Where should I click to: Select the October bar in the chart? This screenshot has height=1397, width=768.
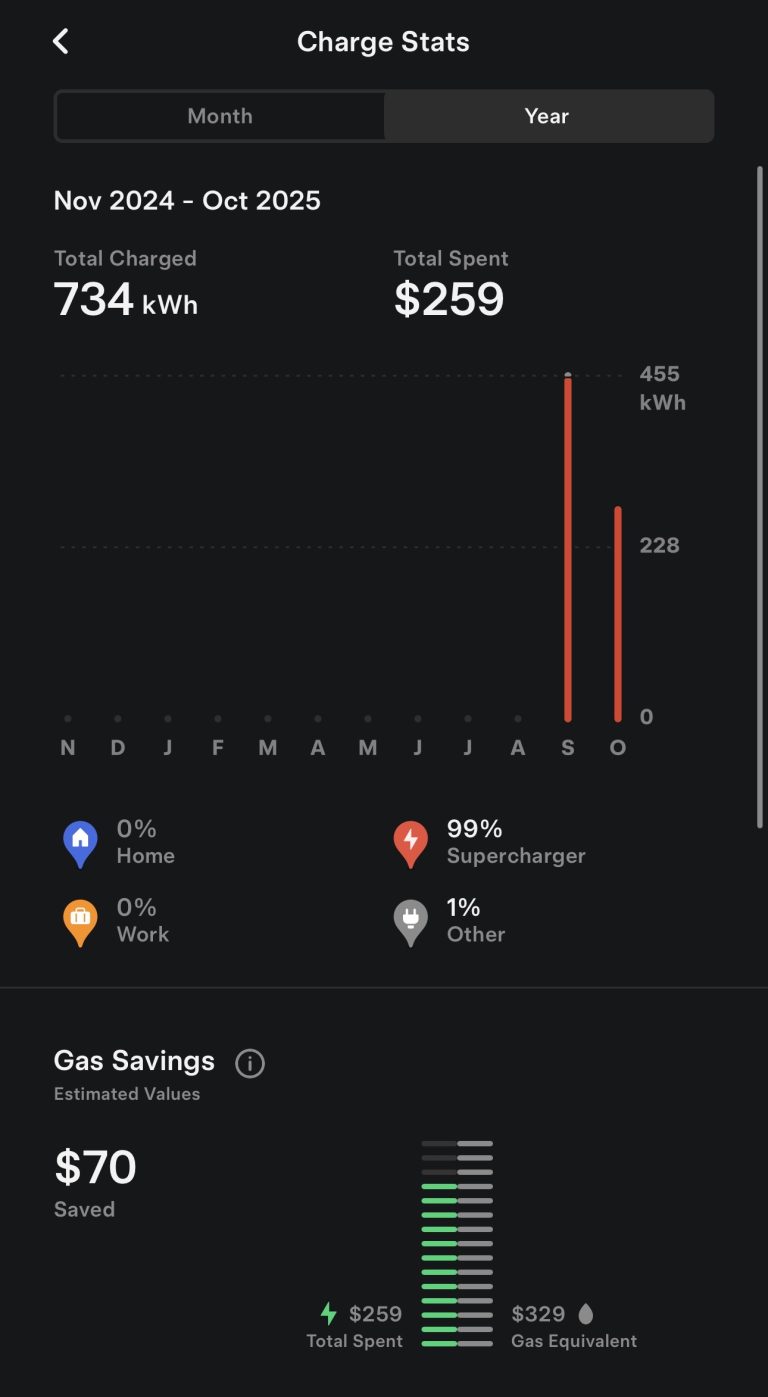coord(618,614)
